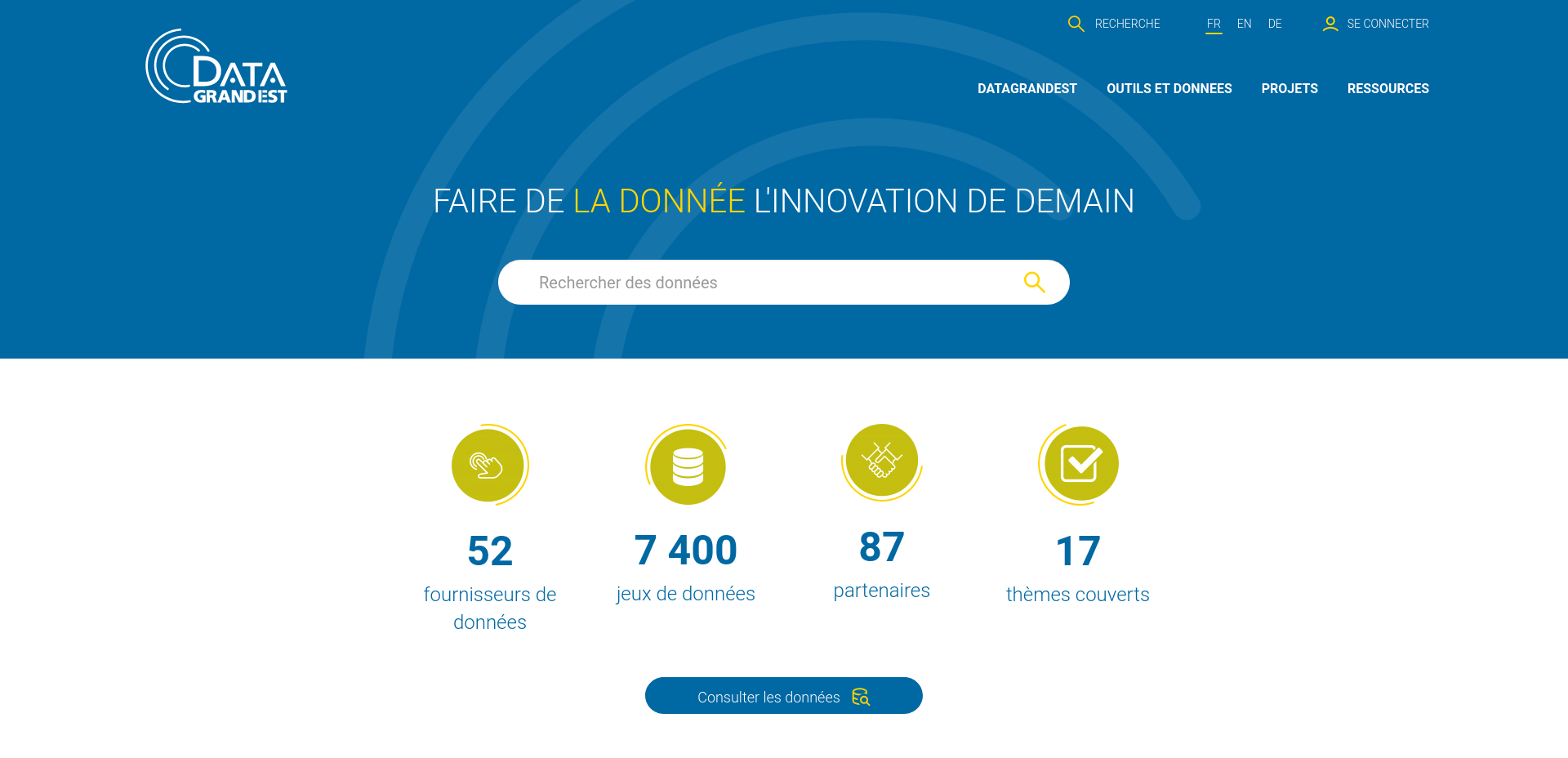Click the 'FAIRE DE LA DONNÉE' headline

click(784, 201)
